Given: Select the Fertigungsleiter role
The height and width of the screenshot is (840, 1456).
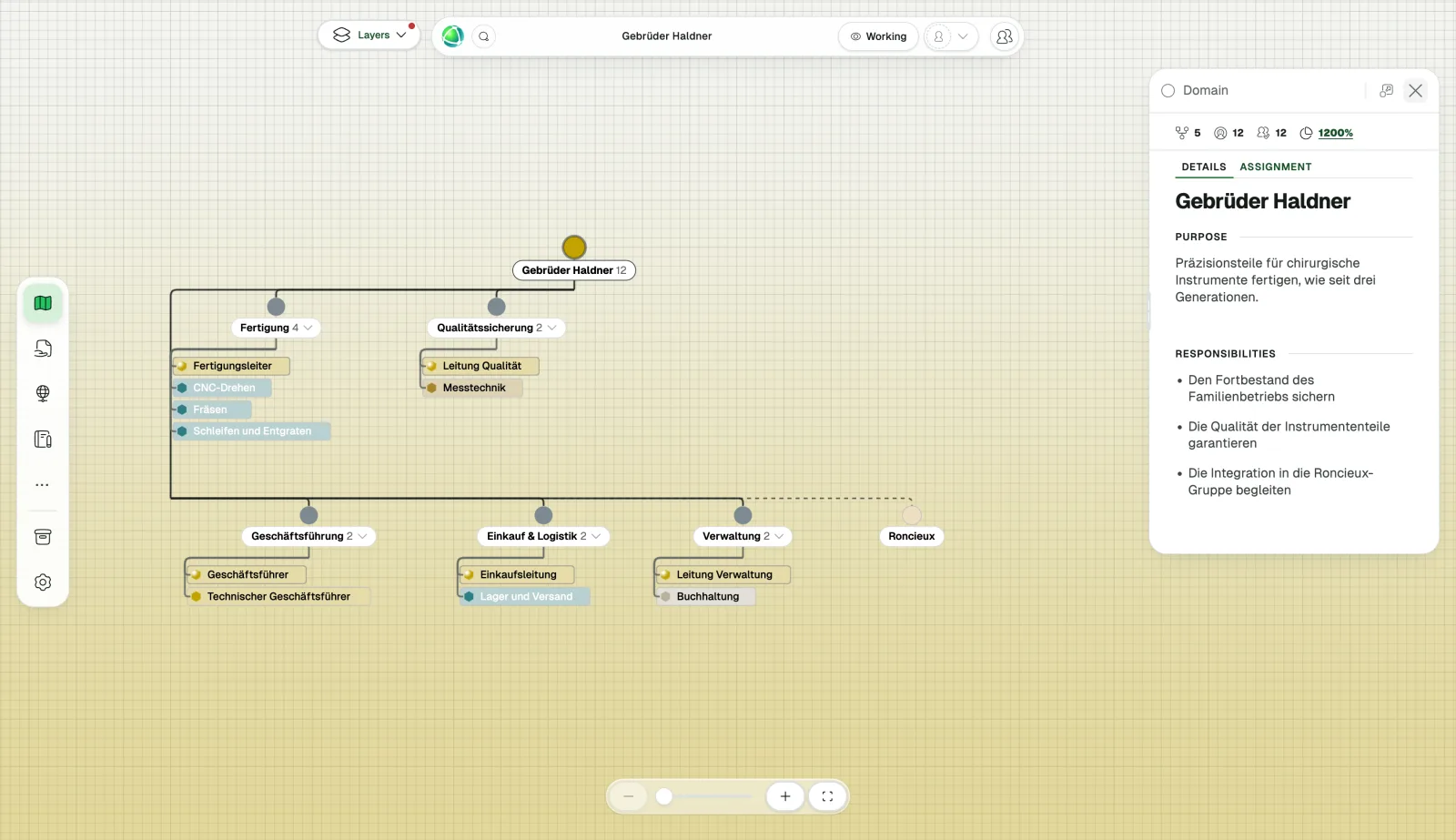Looking at the screenshot, I should click(232, 366).
